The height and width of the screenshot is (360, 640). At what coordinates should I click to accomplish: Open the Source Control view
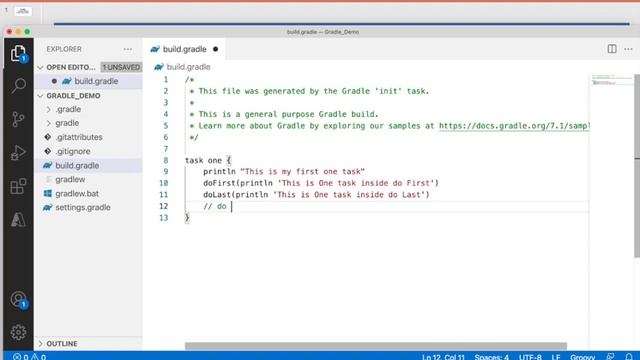(x=18, y=119)
